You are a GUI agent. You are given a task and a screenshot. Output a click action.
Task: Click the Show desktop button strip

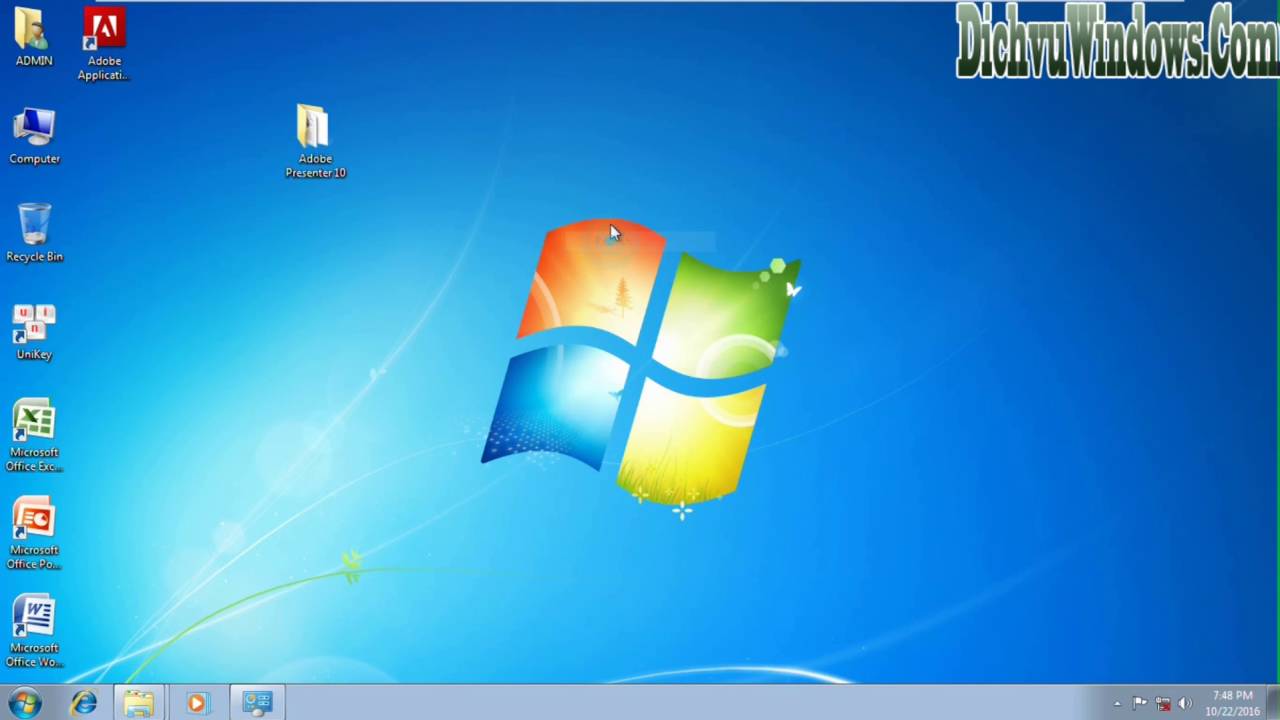pos(1273,703)
